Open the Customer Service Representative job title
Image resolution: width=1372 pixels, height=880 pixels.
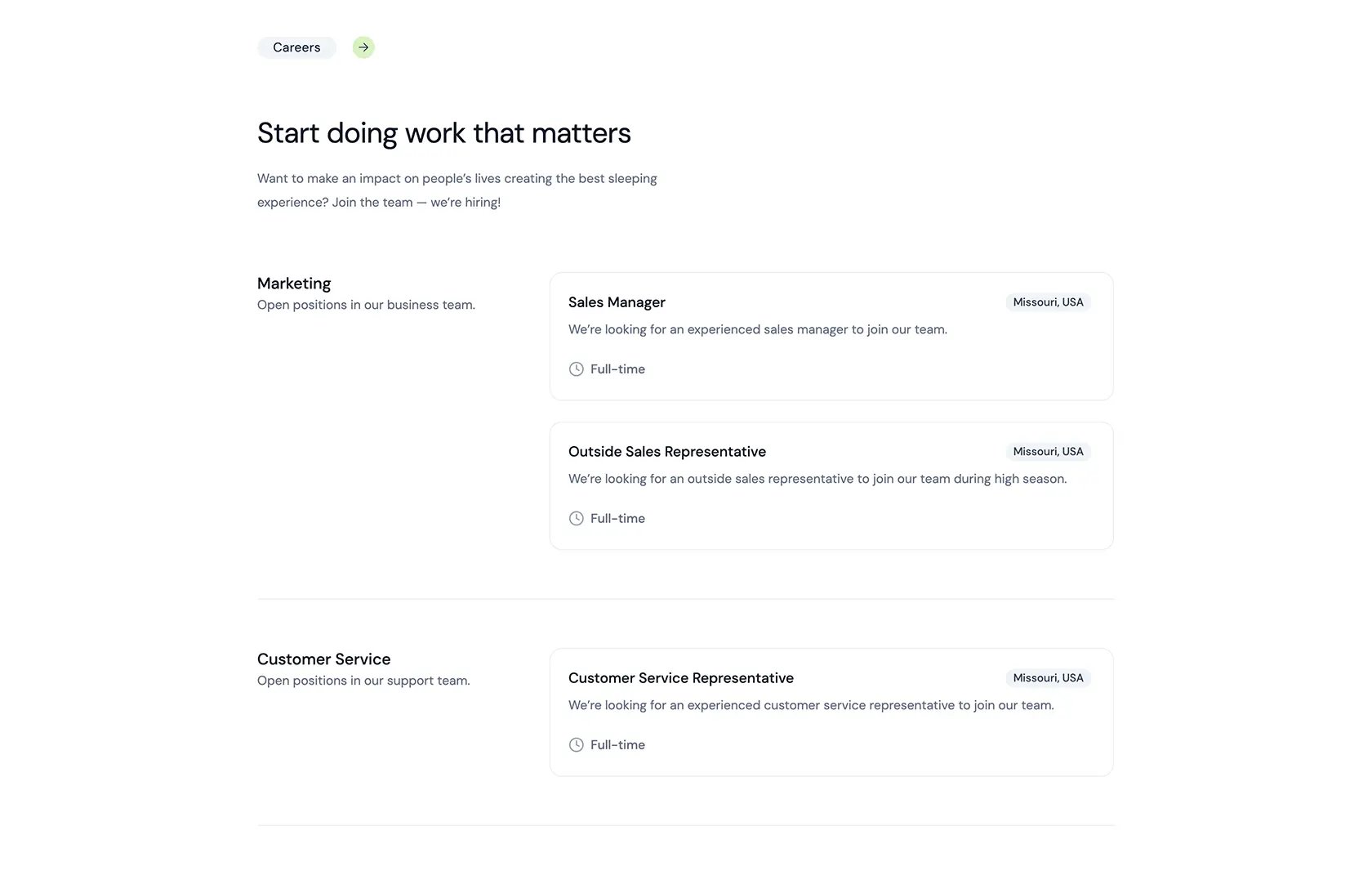(x=681, y=678)
